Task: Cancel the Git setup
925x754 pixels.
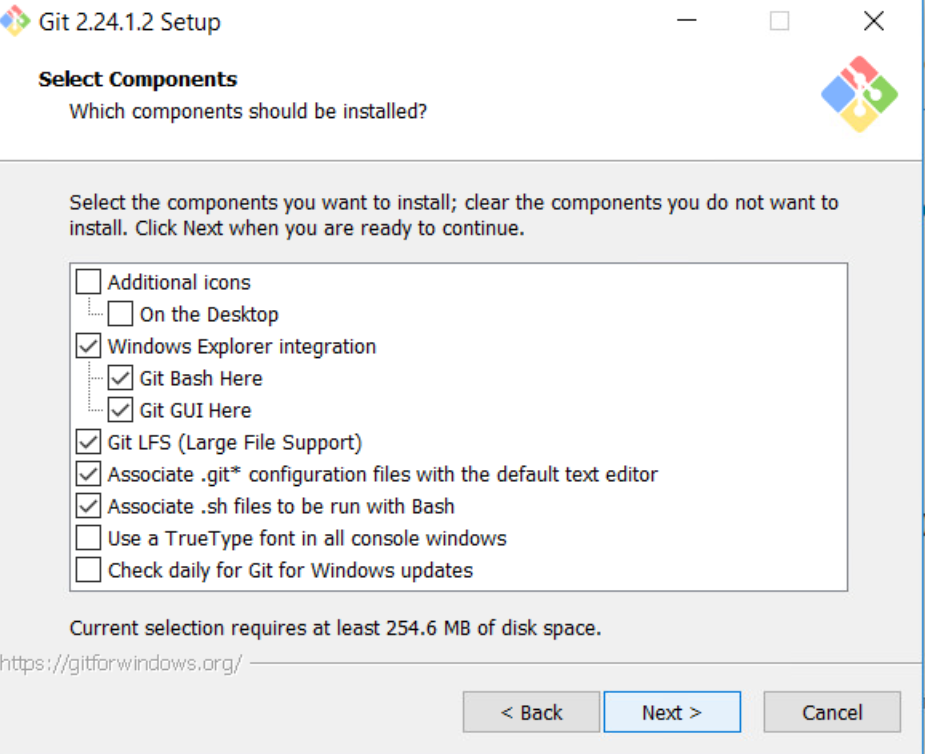Action: (x=832, y=712)
